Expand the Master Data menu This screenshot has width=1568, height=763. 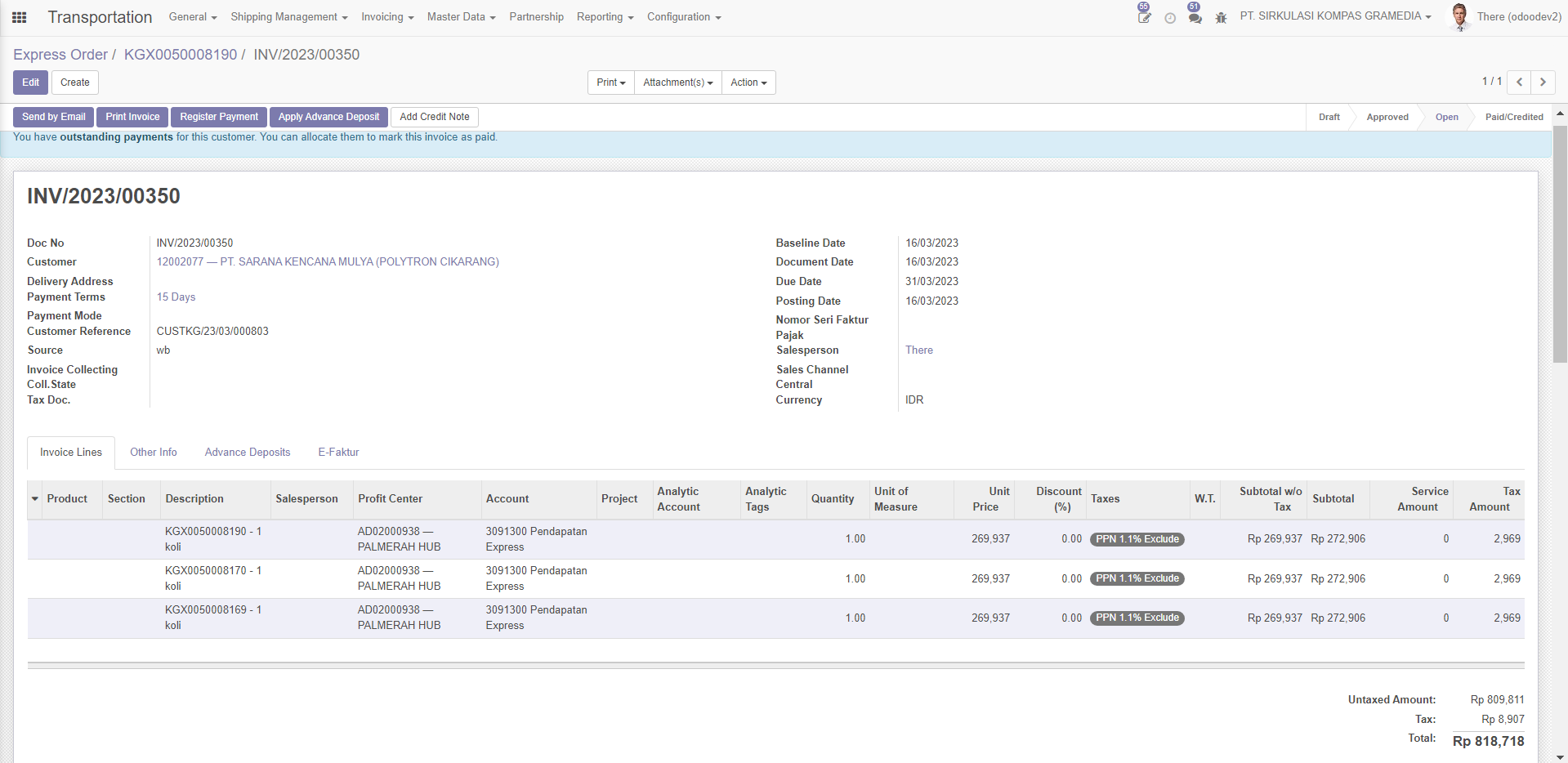click(461, 17)
